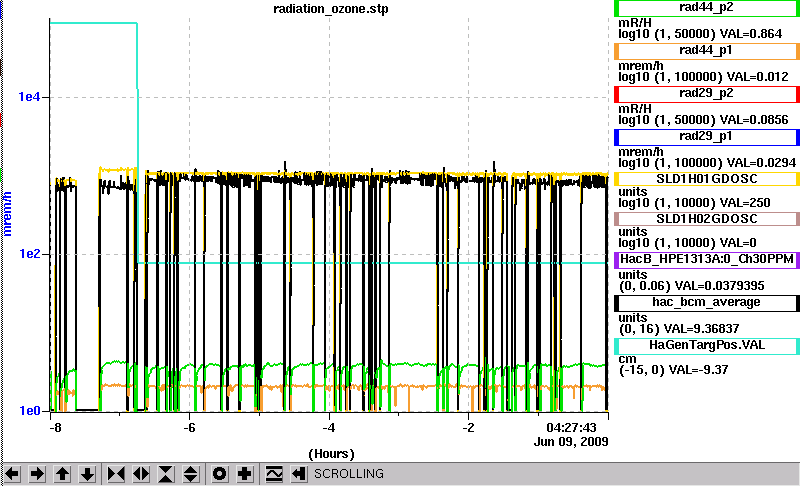Click the circle auto-scale toolbar button
This screenshot has width=800, height=486.
click(x=219, y=474)
